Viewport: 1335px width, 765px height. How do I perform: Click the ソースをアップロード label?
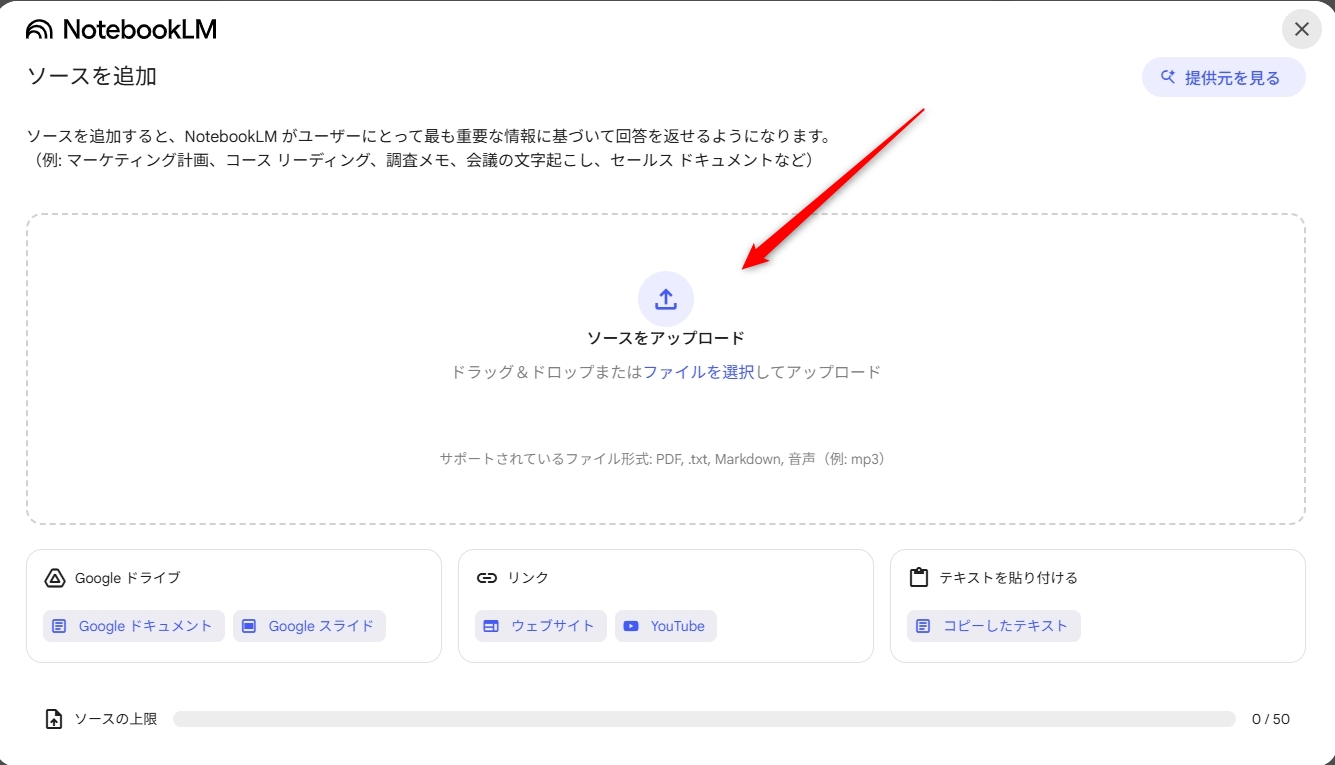coord(666,338)
